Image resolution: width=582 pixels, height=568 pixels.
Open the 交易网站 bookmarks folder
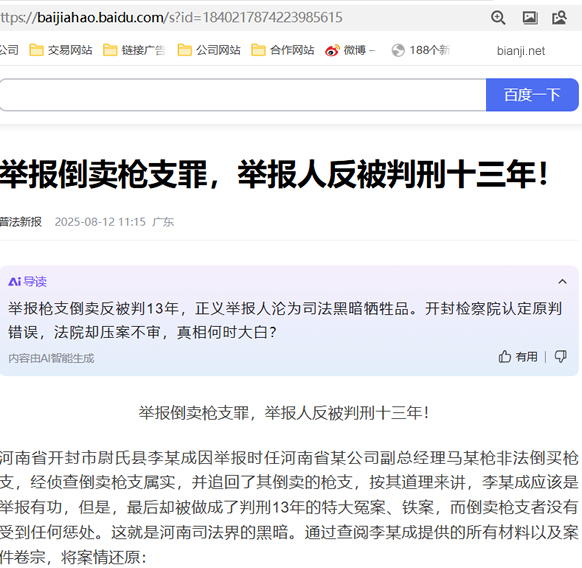coord(61,50)
